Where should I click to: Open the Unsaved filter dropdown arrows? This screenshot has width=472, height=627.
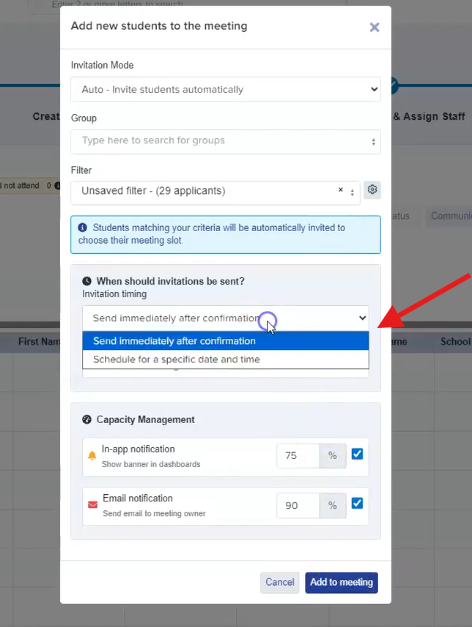(x=352, y=193)
